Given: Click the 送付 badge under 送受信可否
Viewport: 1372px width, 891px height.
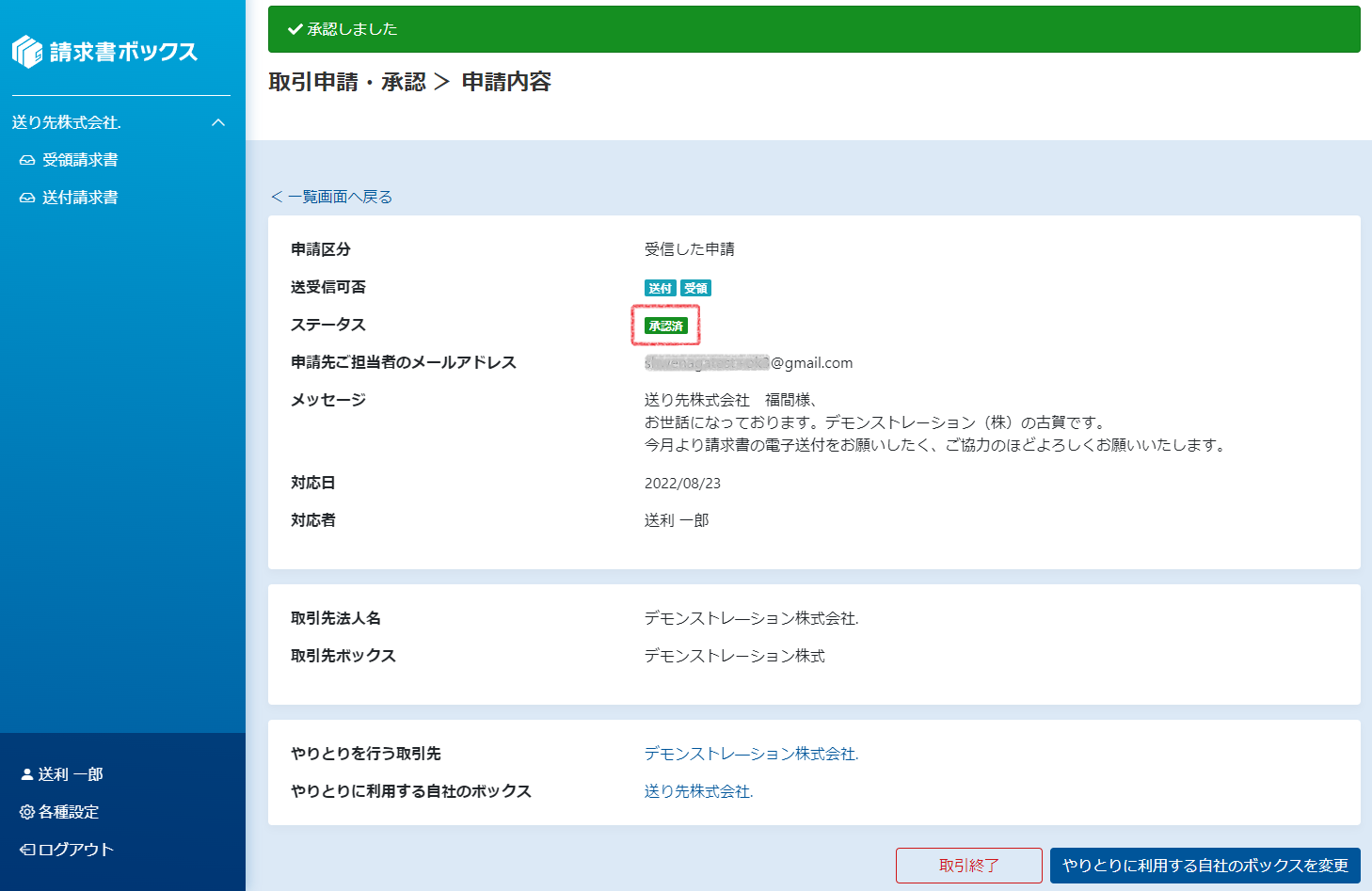Looking at the screenshot, I should click(661, 288).
